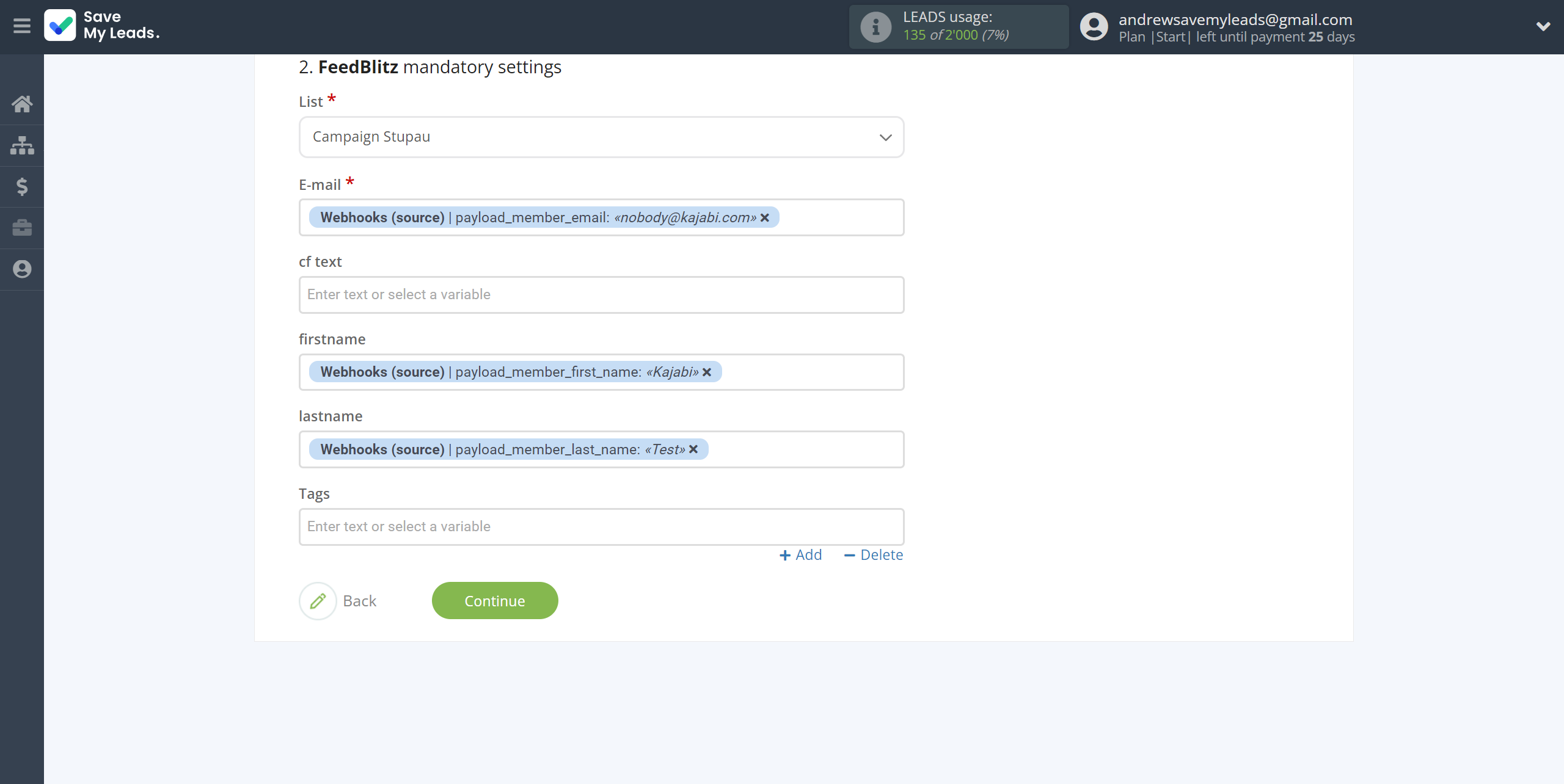Click the E-mail input field

click(601, 217)
